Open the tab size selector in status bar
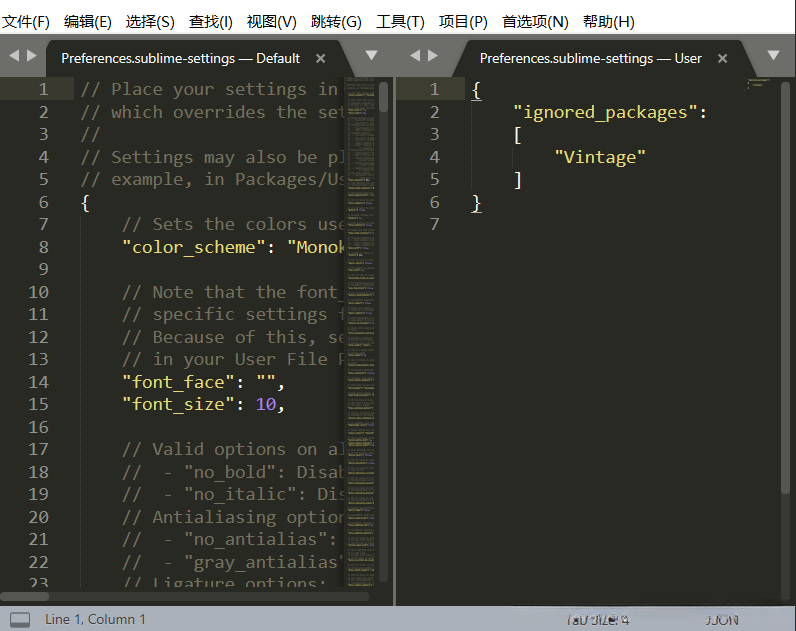The image size is (796, 631). [x=599, y=620]
